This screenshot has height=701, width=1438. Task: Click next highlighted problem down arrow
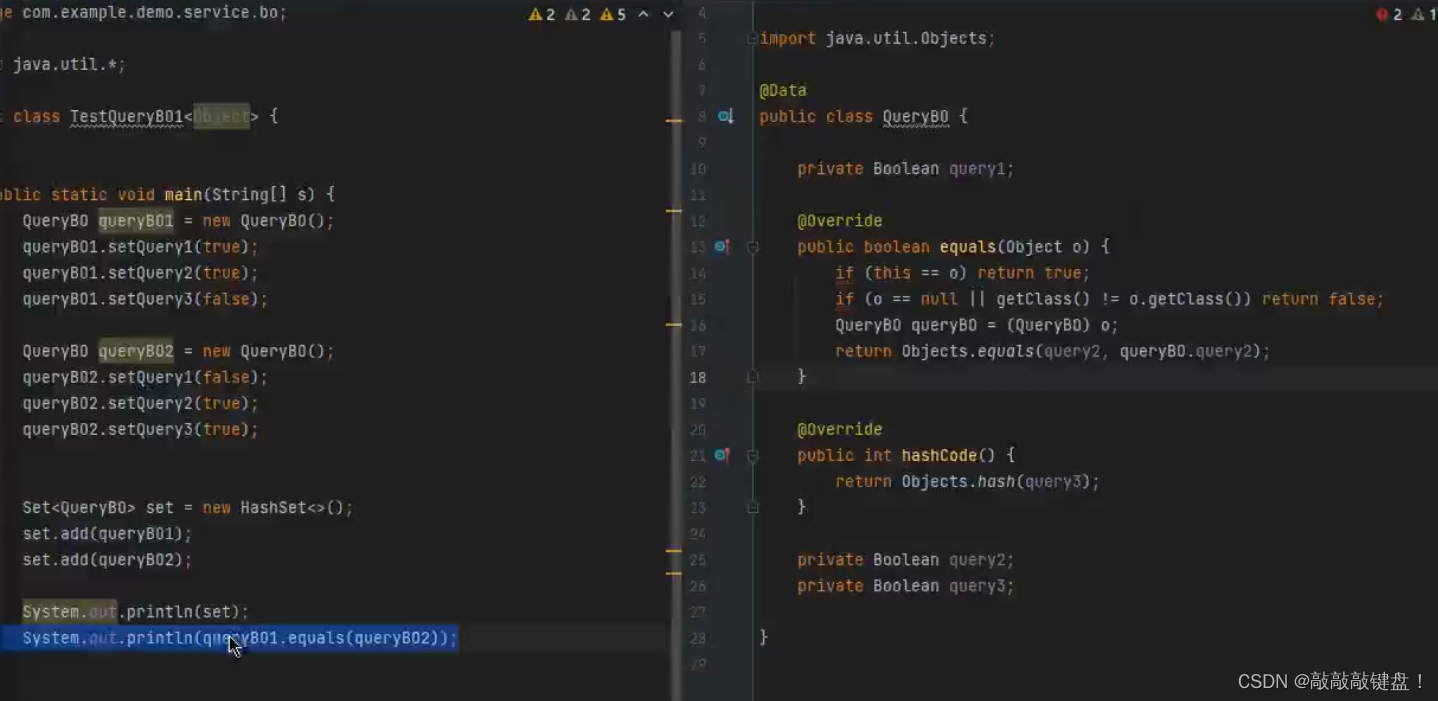click(x=666, y=14)
